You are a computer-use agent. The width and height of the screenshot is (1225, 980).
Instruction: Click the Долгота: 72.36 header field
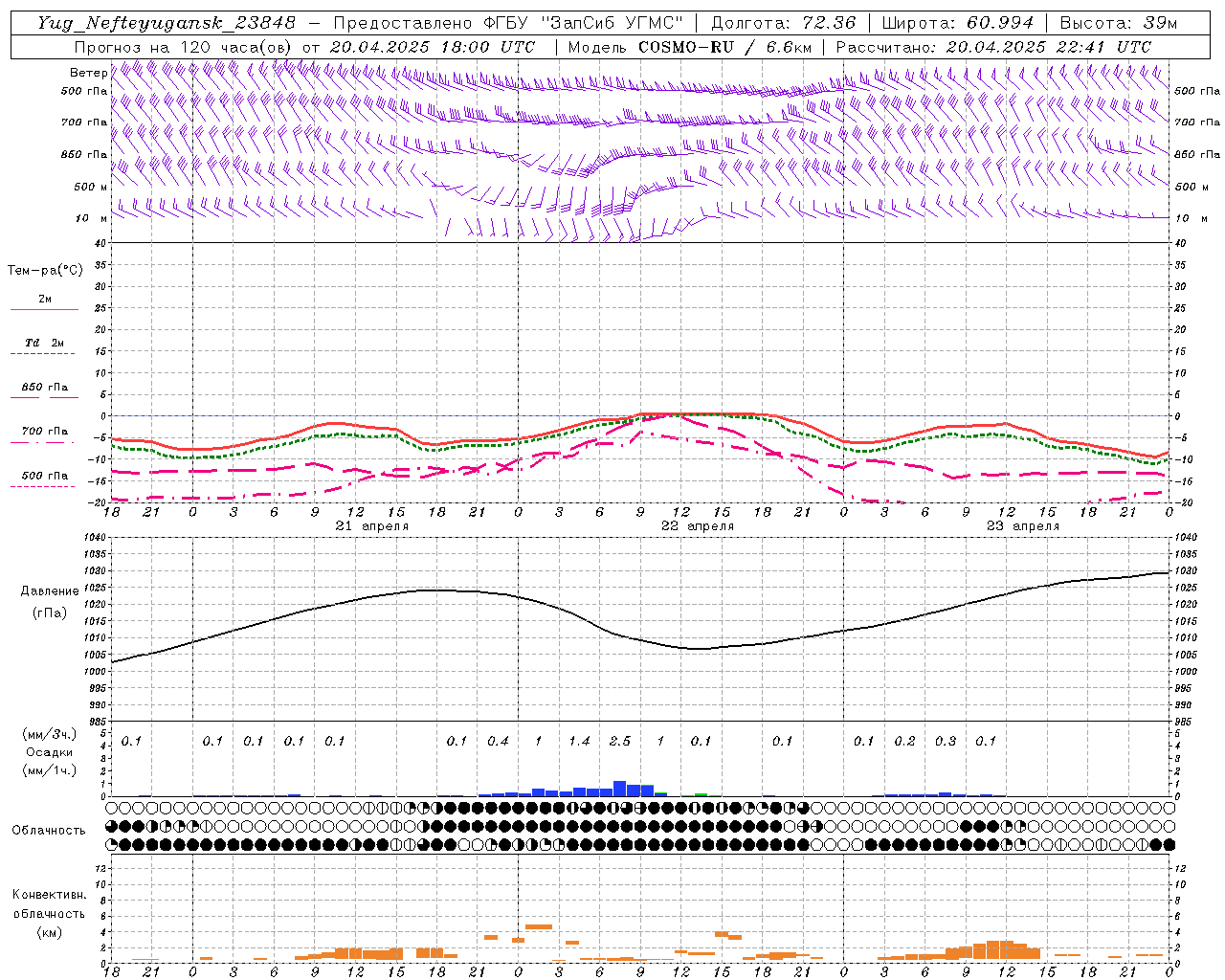pyautogui.click(x=784, y=23)
